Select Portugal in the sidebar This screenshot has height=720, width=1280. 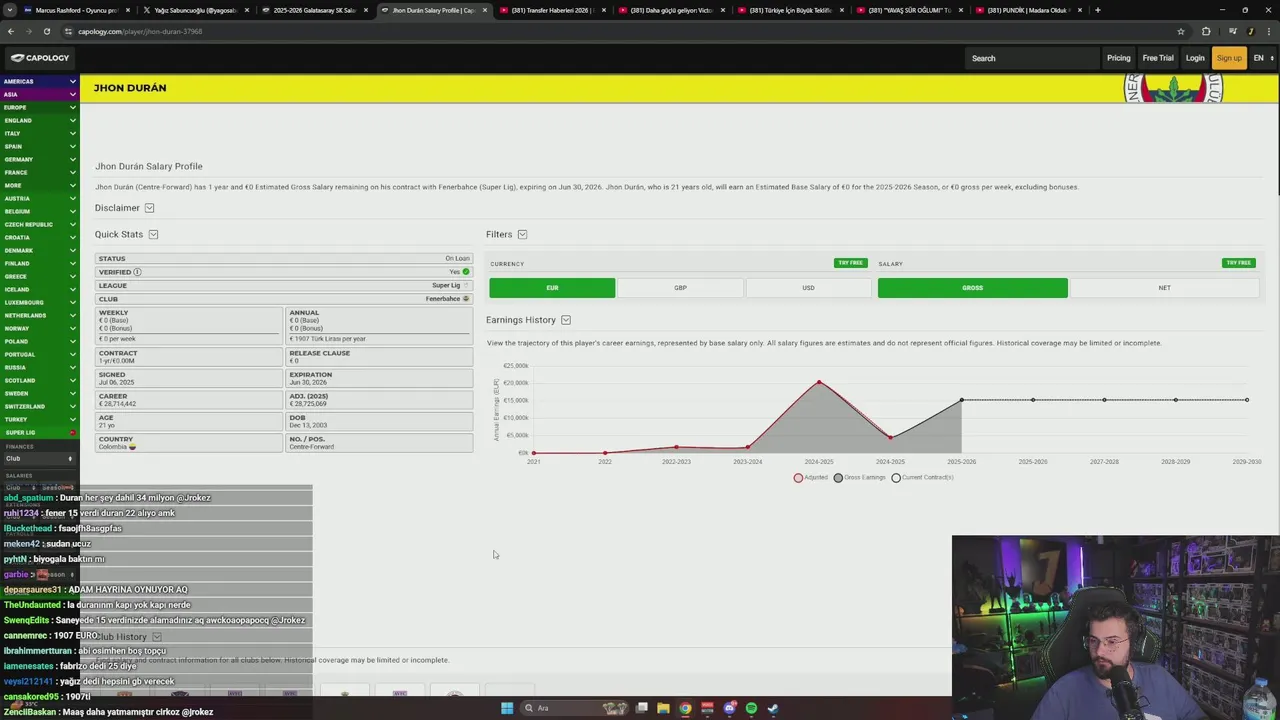click(x=39, y=354)
